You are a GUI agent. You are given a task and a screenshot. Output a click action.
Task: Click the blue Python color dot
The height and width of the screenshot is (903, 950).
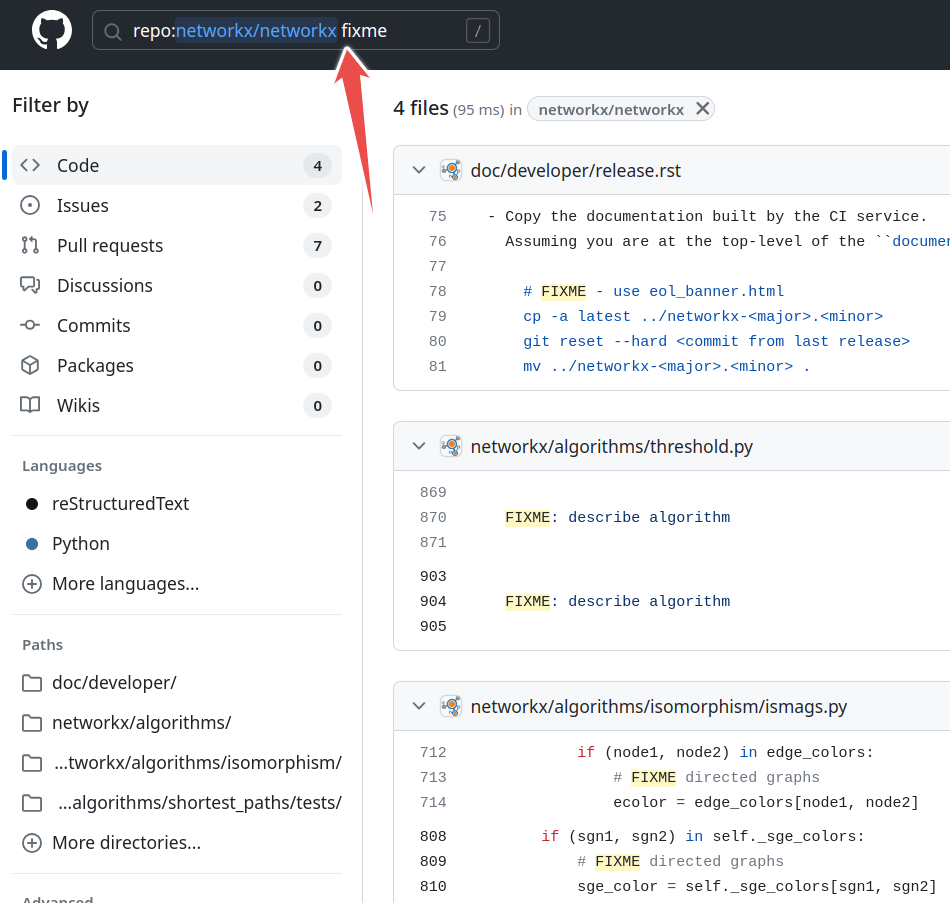point(32,544)
